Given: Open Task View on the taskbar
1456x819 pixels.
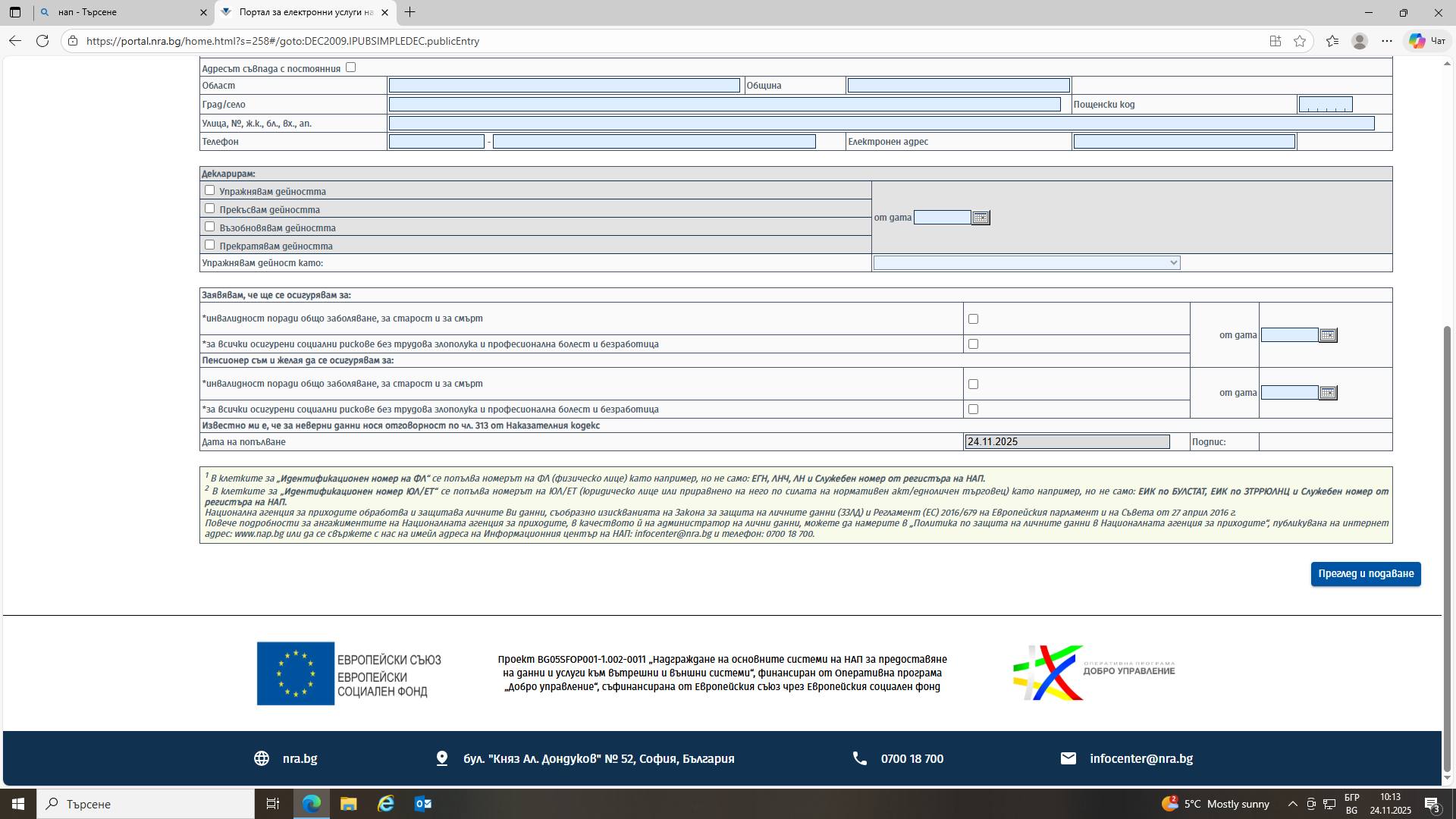Looking at the screenshot, I should [273, 804].
